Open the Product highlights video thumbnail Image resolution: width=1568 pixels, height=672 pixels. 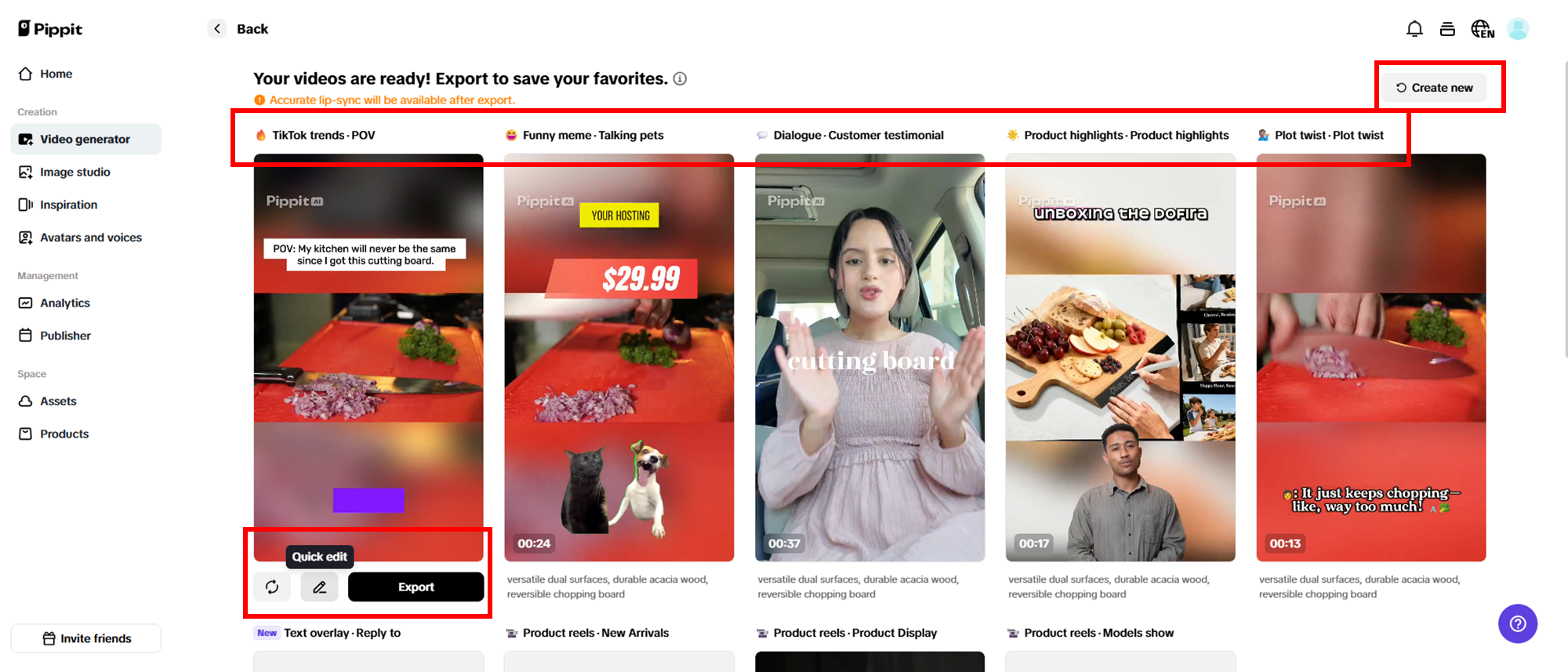(1121, 358)
